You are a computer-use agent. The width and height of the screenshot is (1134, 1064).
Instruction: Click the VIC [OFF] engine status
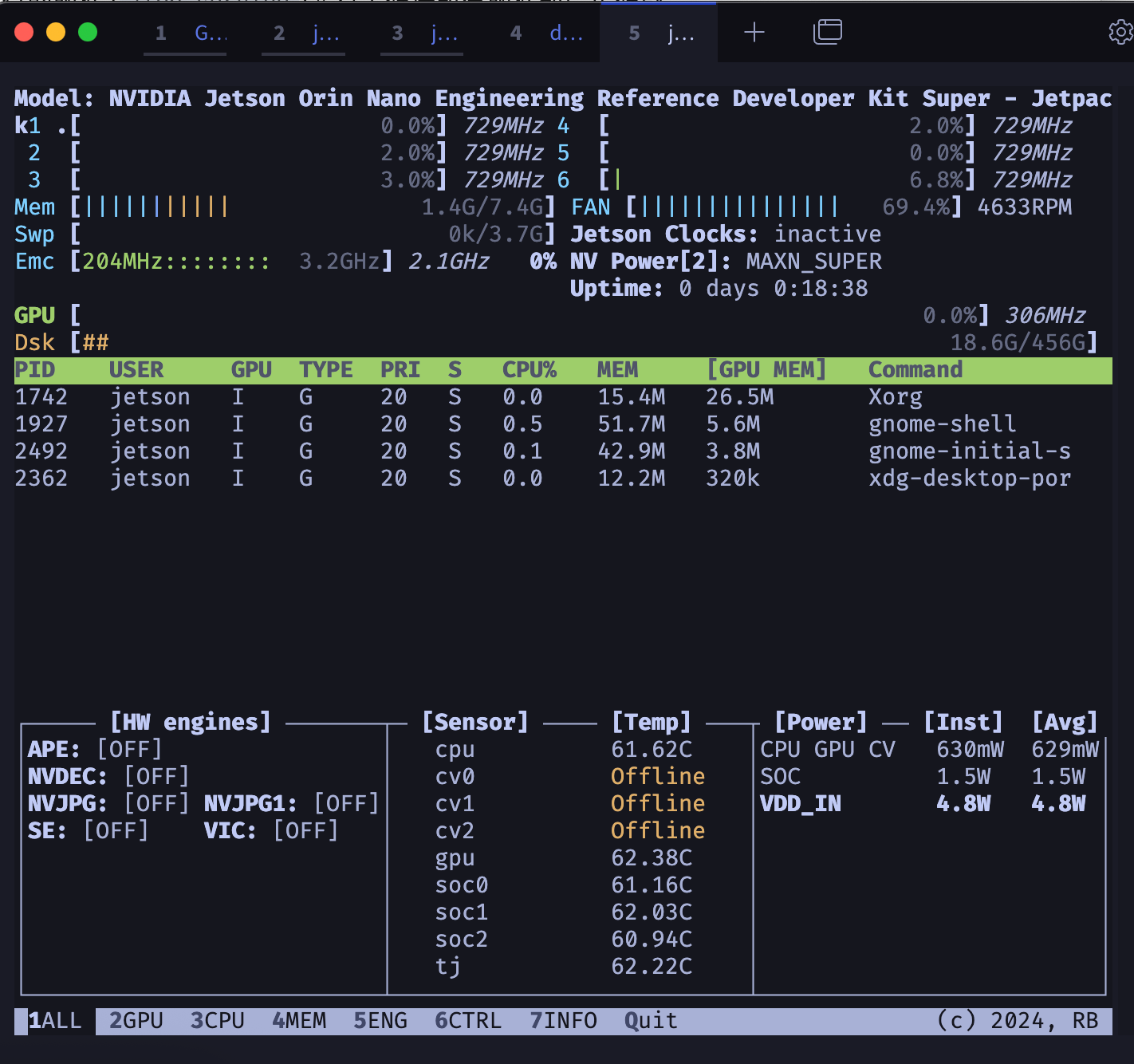click(271, 831)
